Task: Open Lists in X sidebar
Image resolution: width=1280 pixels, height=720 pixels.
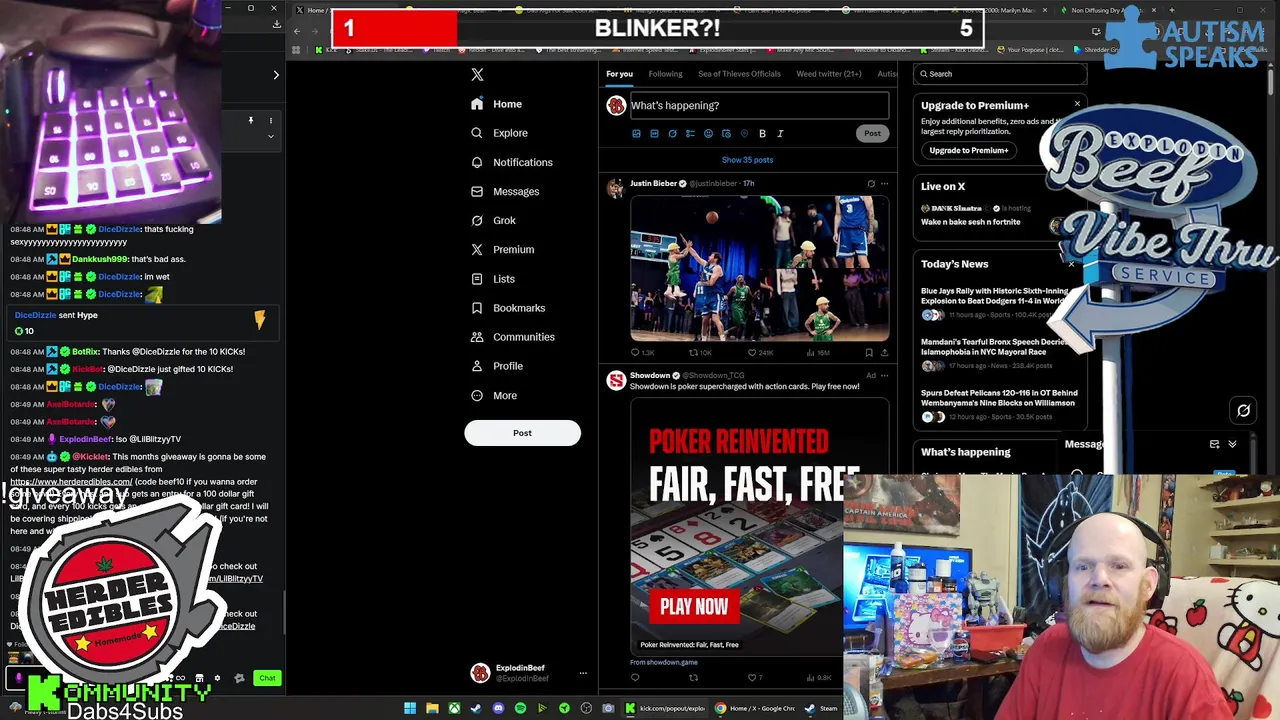Action: 492,279
